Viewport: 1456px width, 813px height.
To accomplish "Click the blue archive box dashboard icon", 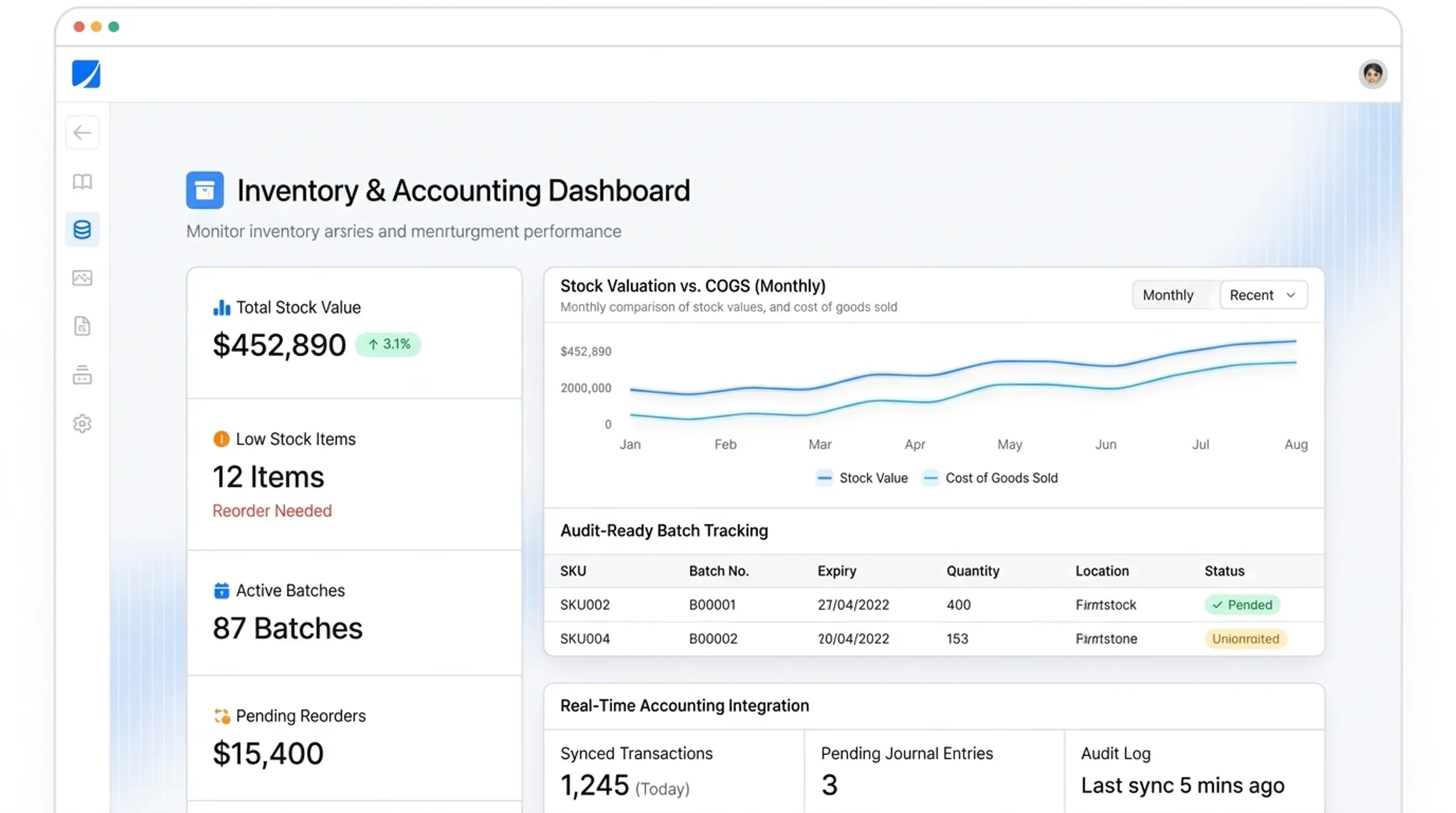I will tap(205, 190).
